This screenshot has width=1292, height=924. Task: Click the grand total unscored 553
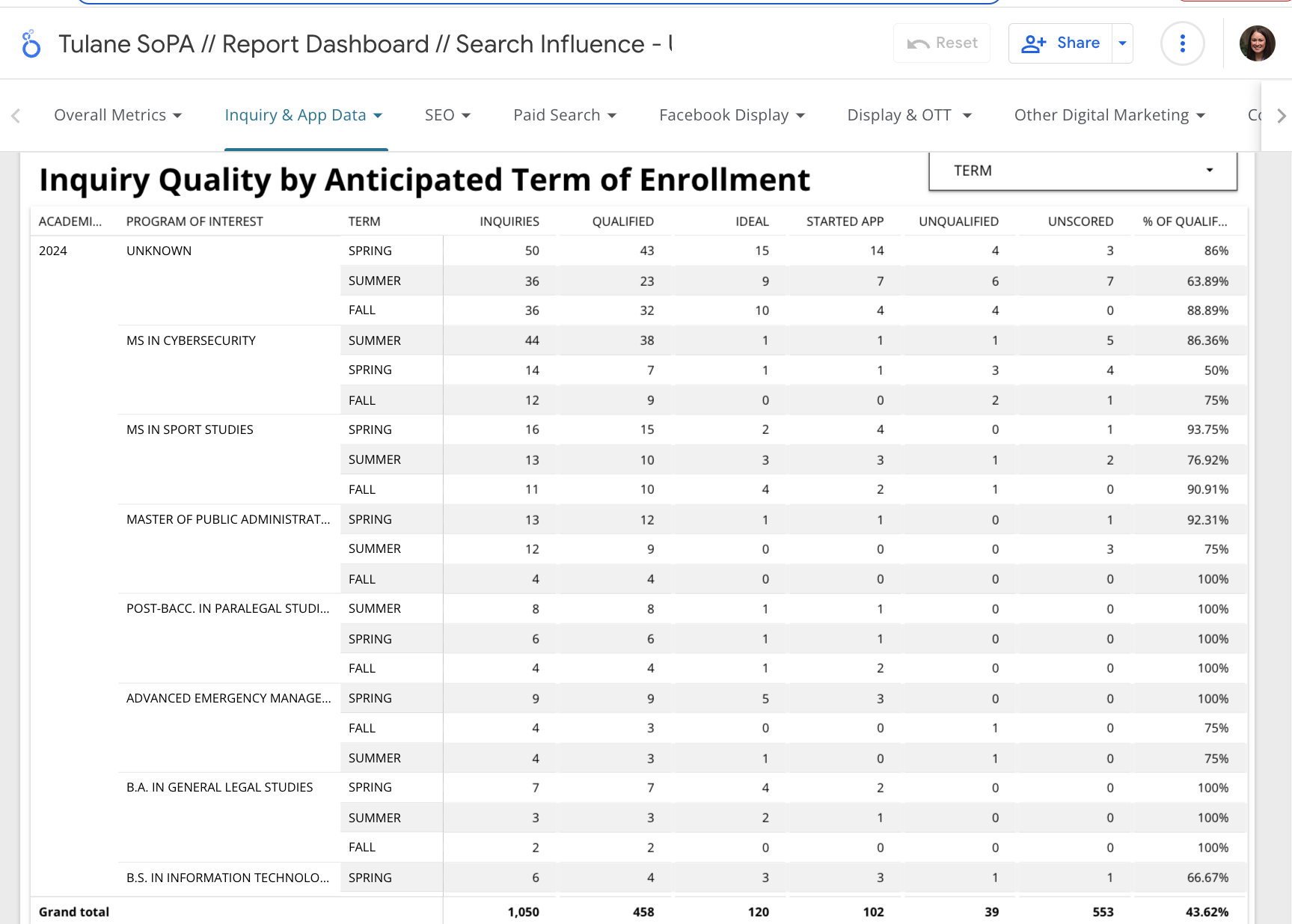[x=1103, y=912]
